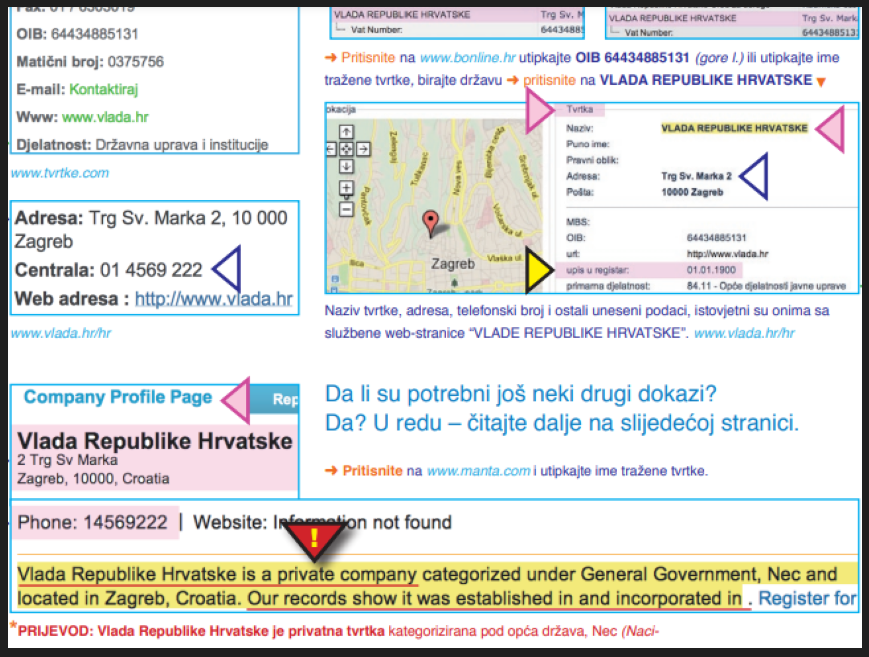
Task: Select the 'Centrala: 01 4569 222' line
Action: pos(109,270)
